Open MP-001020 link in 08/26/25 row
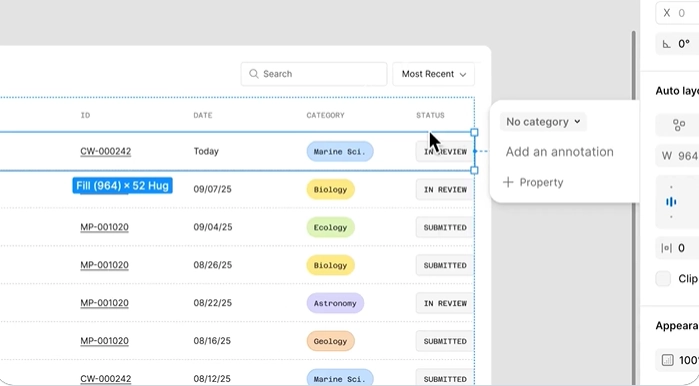699x386 pixels. [104, 265]
